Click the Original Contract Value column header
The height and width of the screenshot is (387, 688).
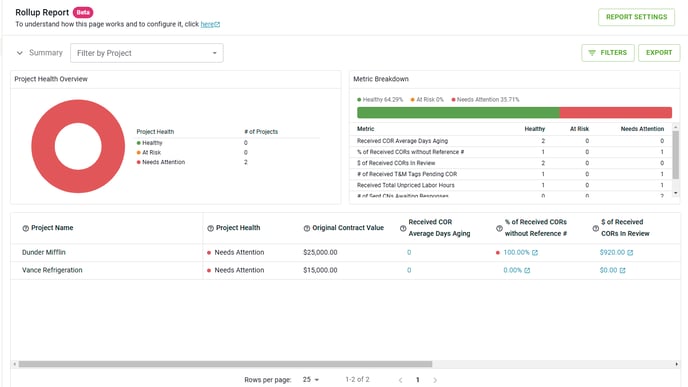click(348, 228)
